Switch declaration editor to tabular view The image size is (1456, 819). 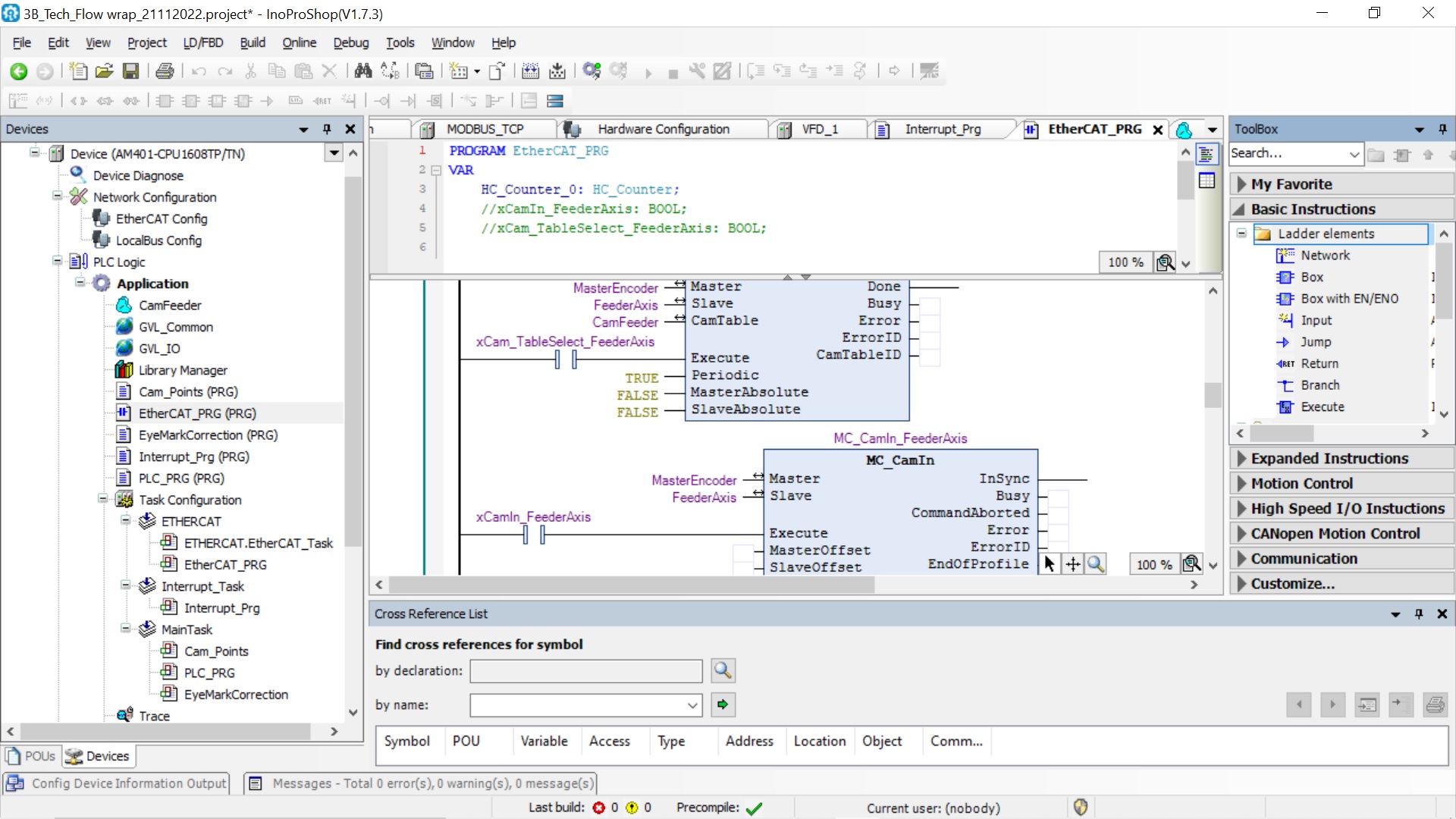point(1207,180)
